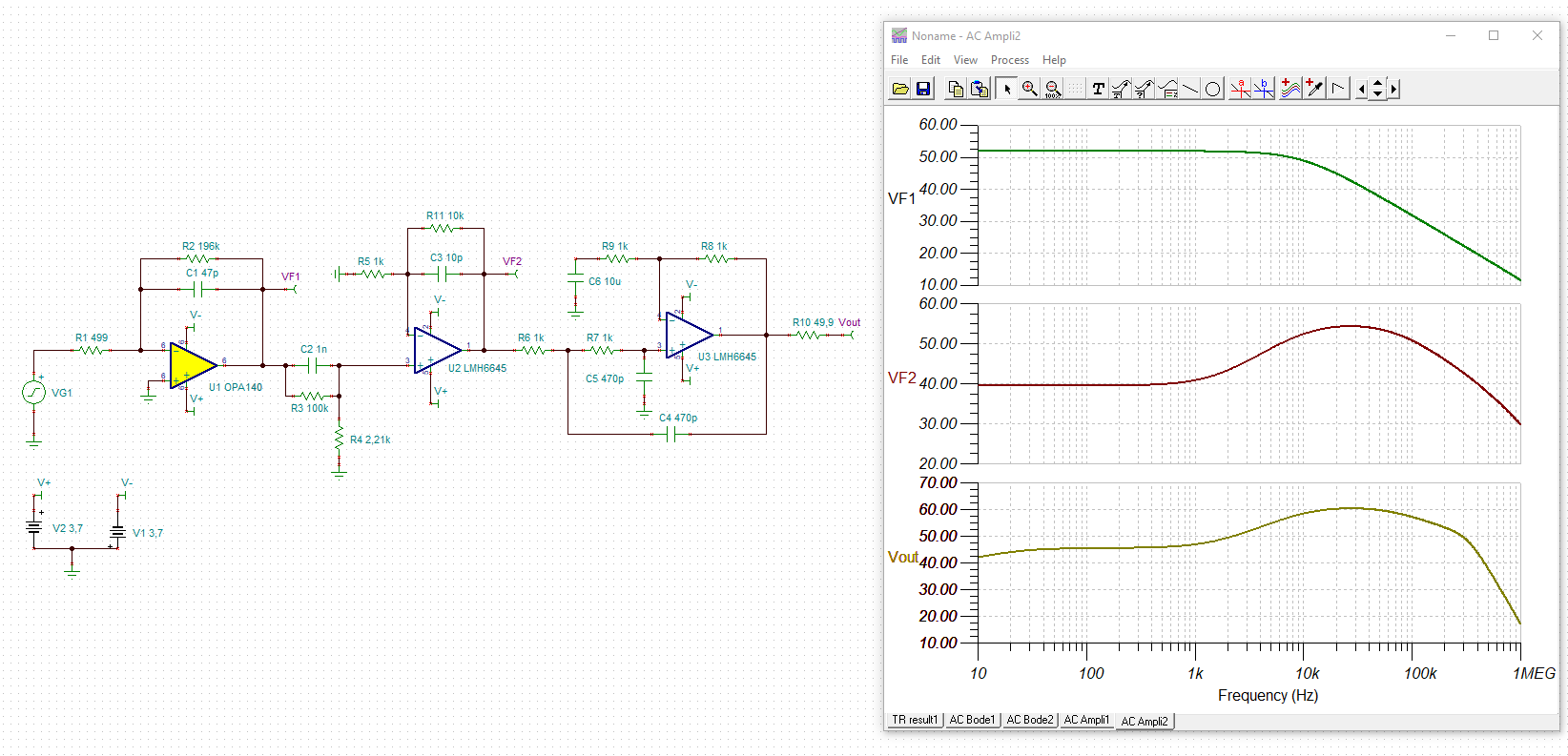1568x756 pixels.
Task: Click the 'C6 10u' capacitor label
Action: 605,281
